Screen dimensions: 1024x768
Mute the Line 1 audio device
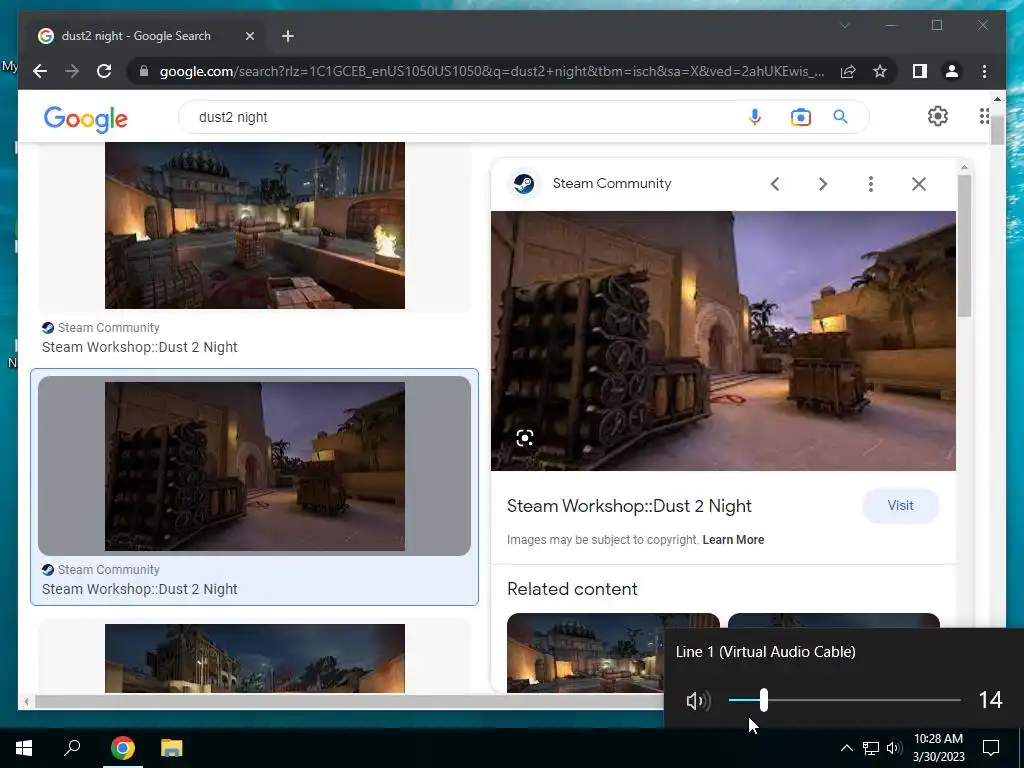pos(698,701)
